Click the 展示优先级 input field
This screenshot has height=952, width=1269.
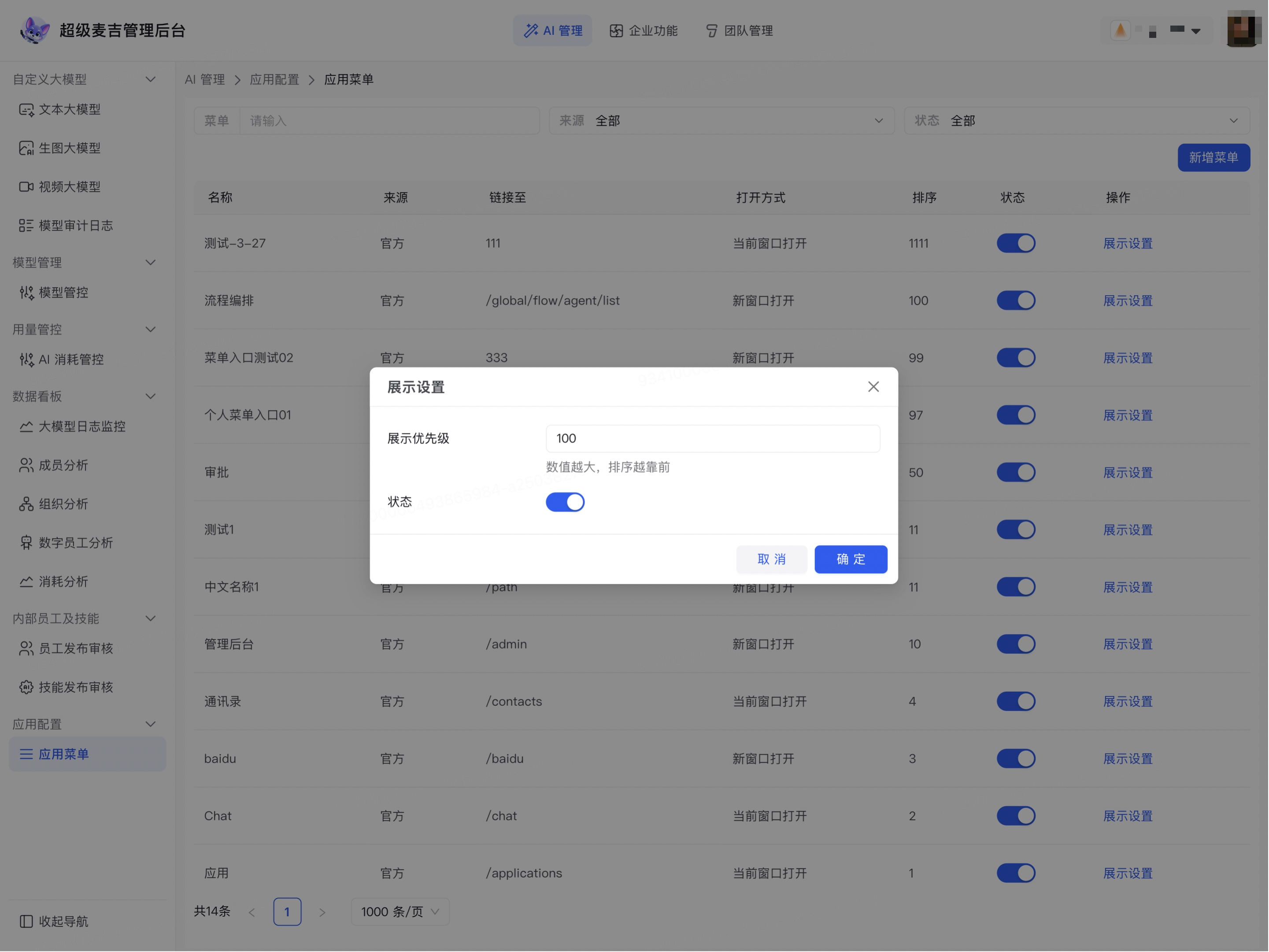[713, 438]
